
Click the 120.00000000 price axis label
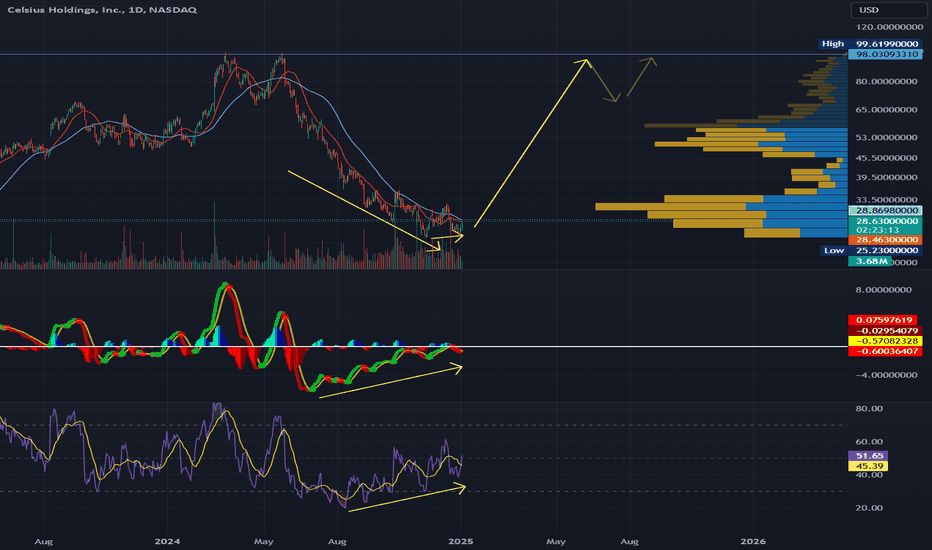pyautogui.click(x=889, y=27)
